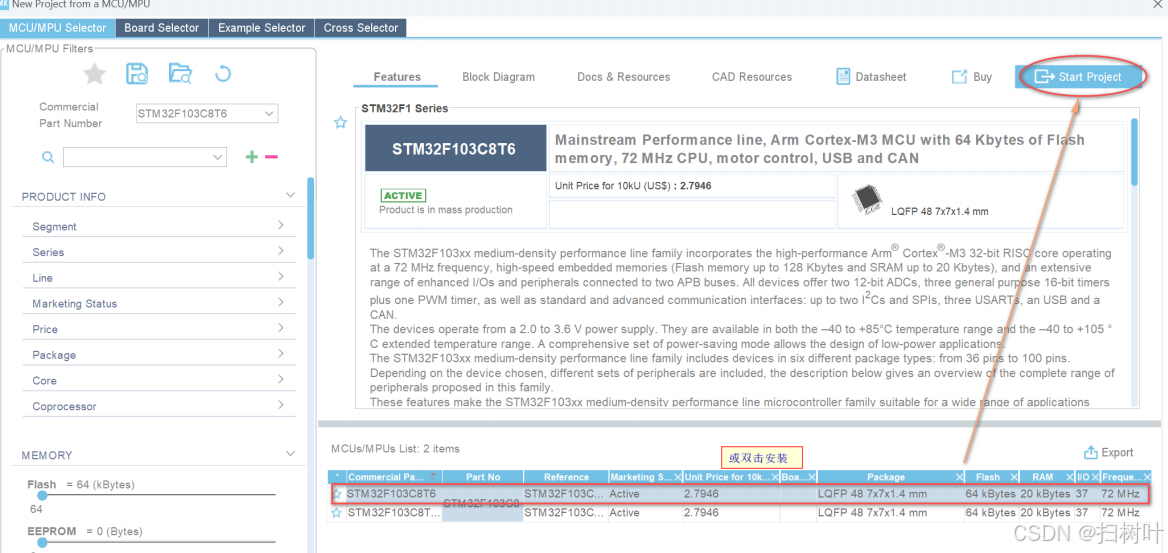Collapse the MEMORY section
The image size is (1168, 553).
pos(291,454)
